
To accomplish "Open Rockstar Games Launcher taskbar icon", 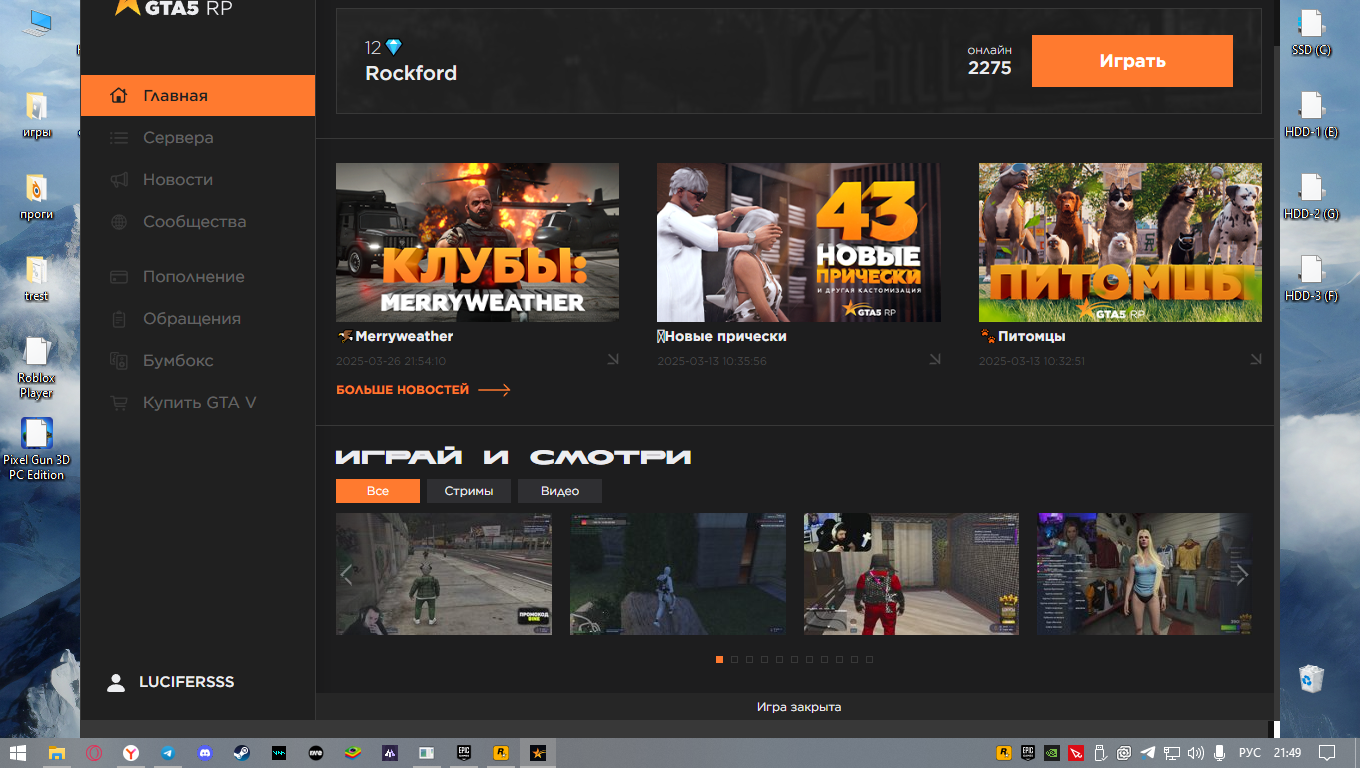I will [500, 753].
